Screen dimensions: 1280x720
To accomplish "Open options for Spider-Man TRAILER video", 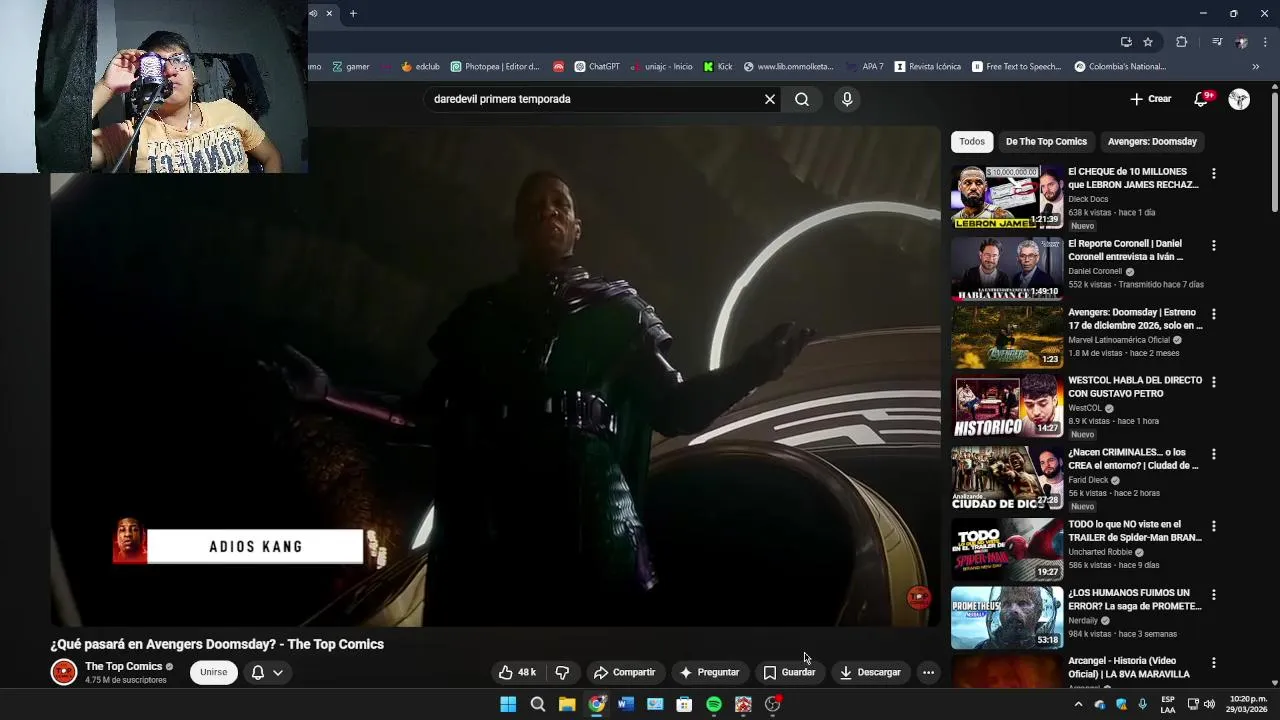I will (1213, 526).
